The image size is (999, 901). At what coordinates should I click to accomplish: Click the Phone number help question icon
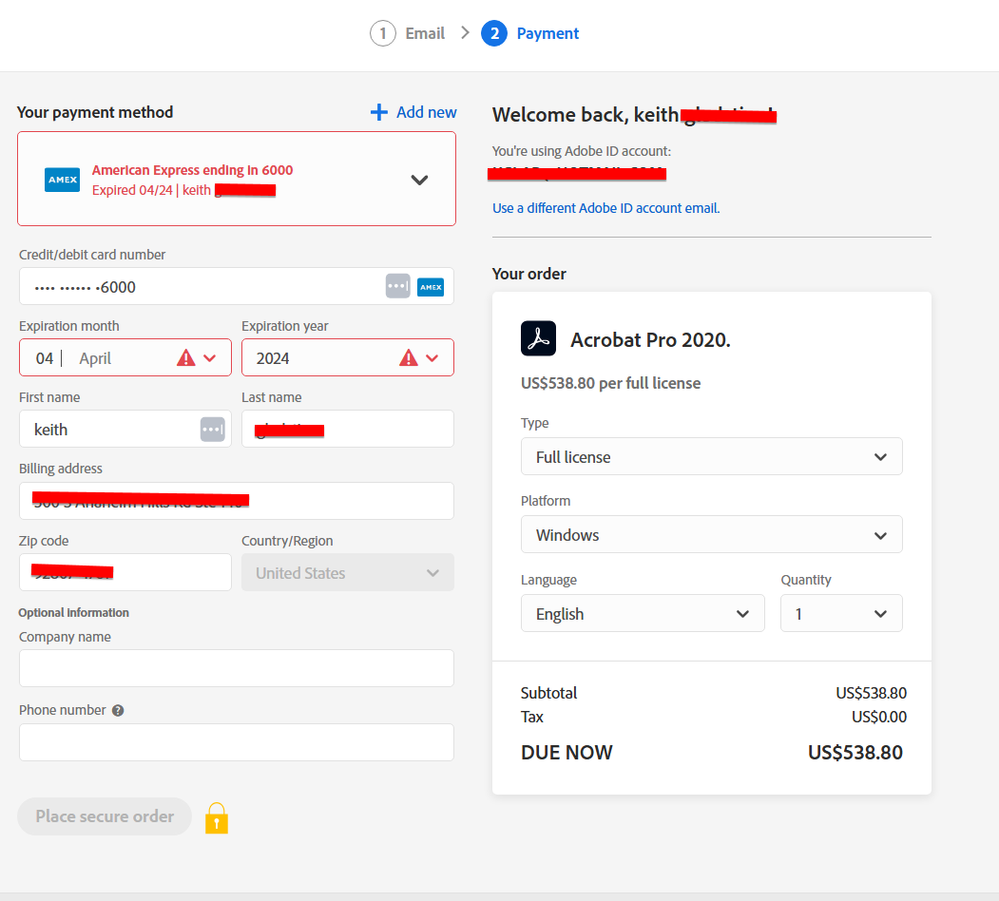click(x=118, y=710)
